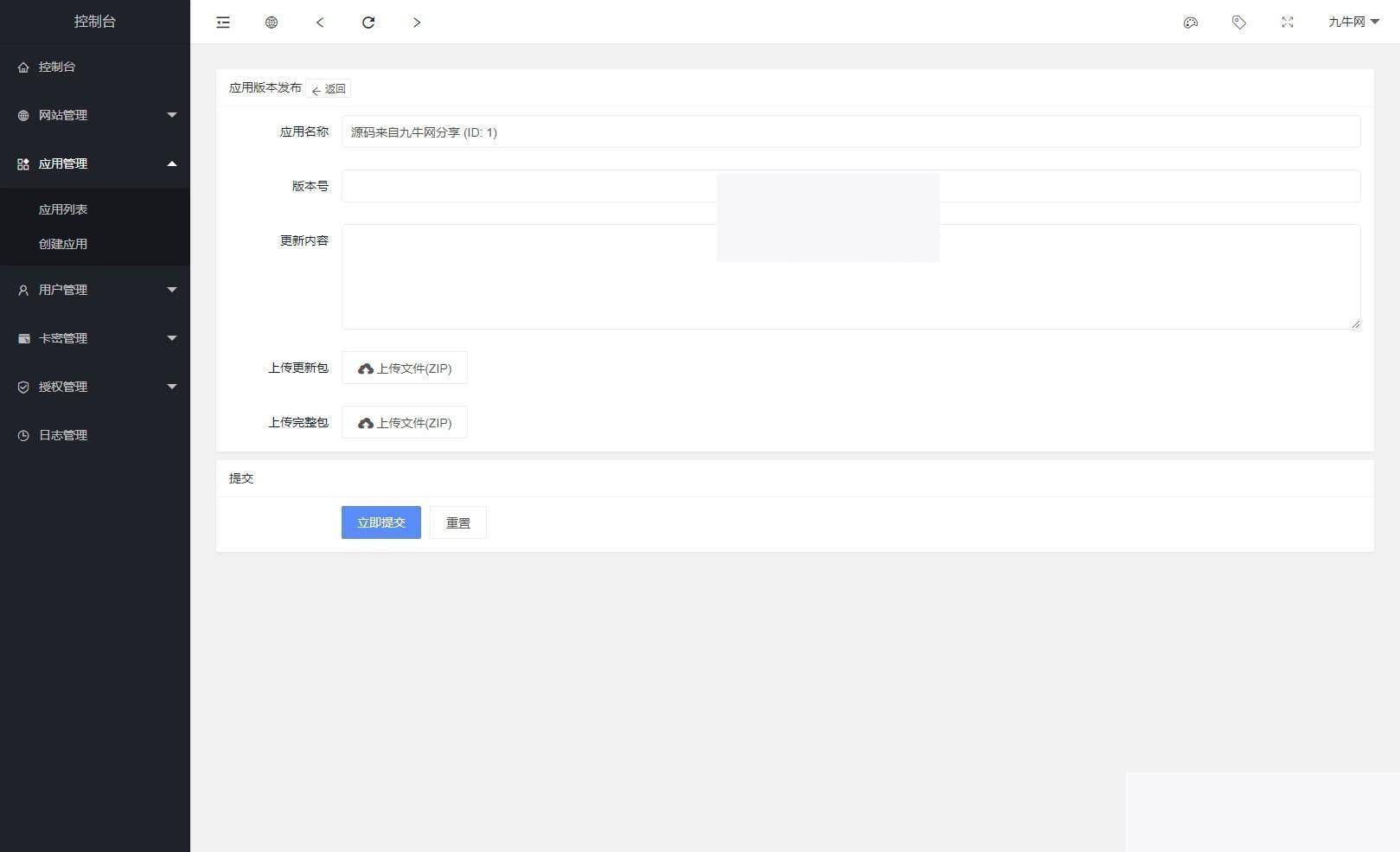Image resolution: width=1400 pixels, height=852 pixels.
Task: Open the 九牛网 account dropdown
Action: pos(1352,22)
